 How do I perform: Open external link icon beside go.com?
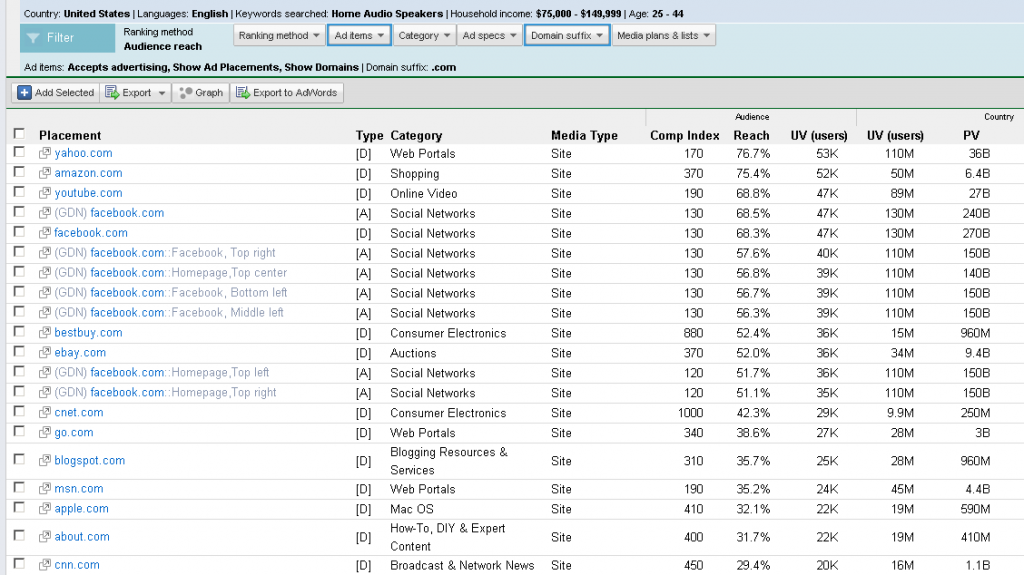tap(44, 432)
